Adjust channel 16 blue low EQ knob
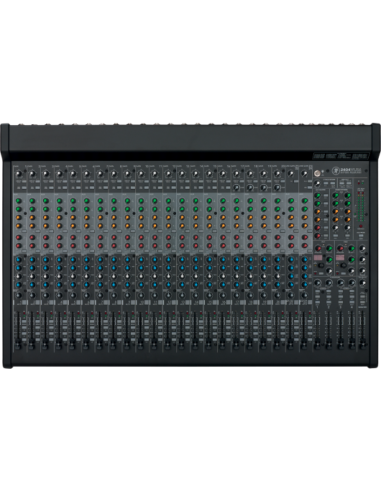This screenshot has width=381, height=492. pyautogui.click(x=223, y=285)
